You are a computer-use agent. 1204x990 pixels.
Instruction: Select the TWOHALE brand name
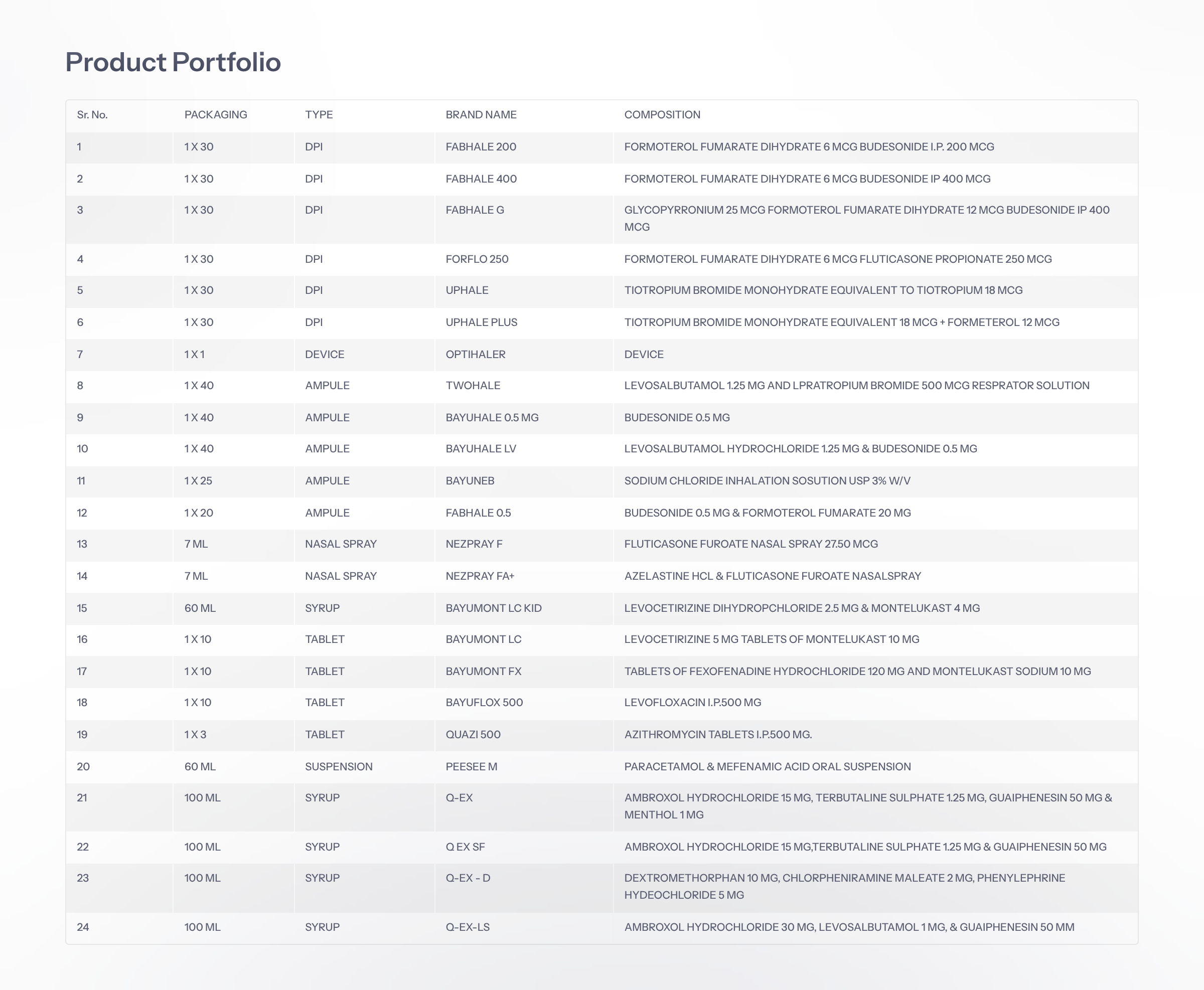click(473, 386)
